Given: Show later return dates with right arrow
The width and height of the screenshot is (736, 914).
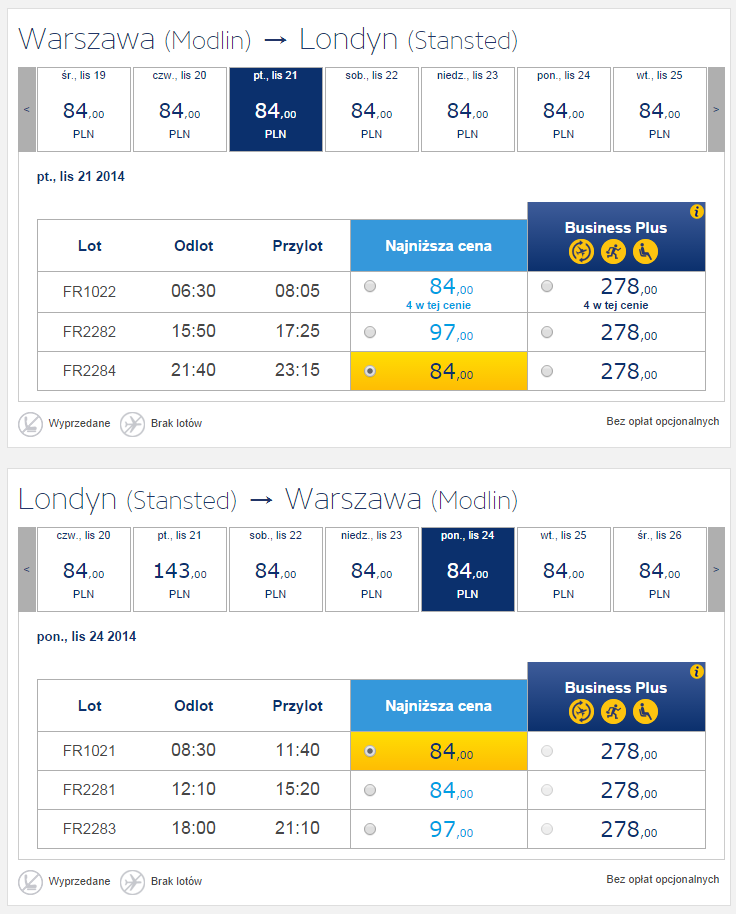Looking at the screenshot, I should pyautogui.click(x=716, y=570).
